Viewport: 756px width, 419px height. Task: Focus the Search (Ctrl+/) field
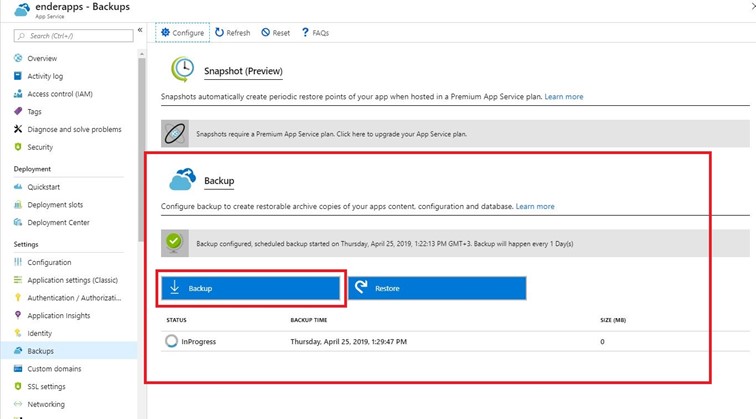click(x=73, y=36)
